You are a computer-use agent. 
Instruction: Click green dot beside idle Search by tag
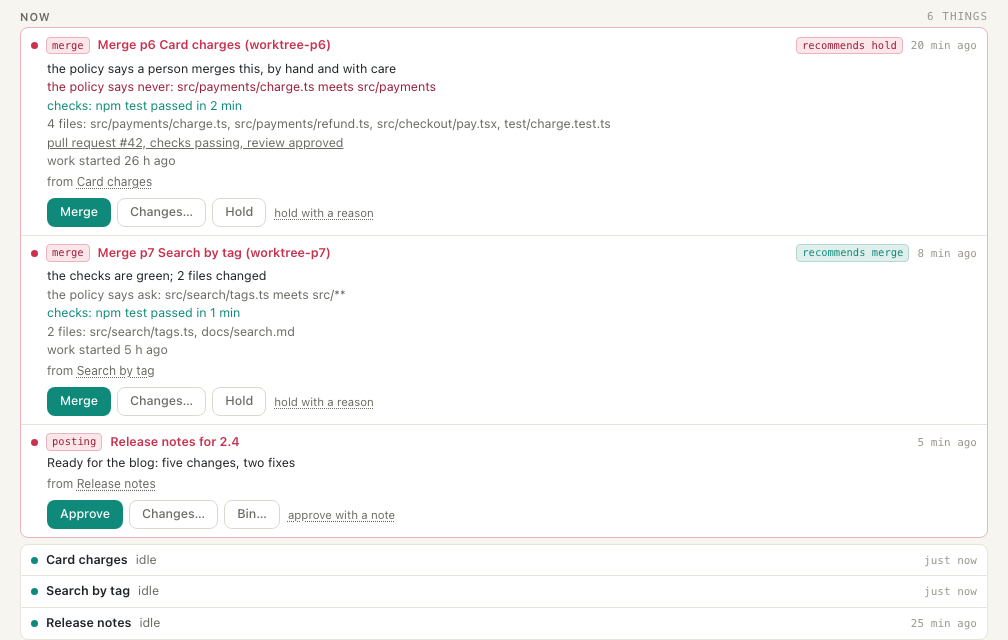click(35, 592)
